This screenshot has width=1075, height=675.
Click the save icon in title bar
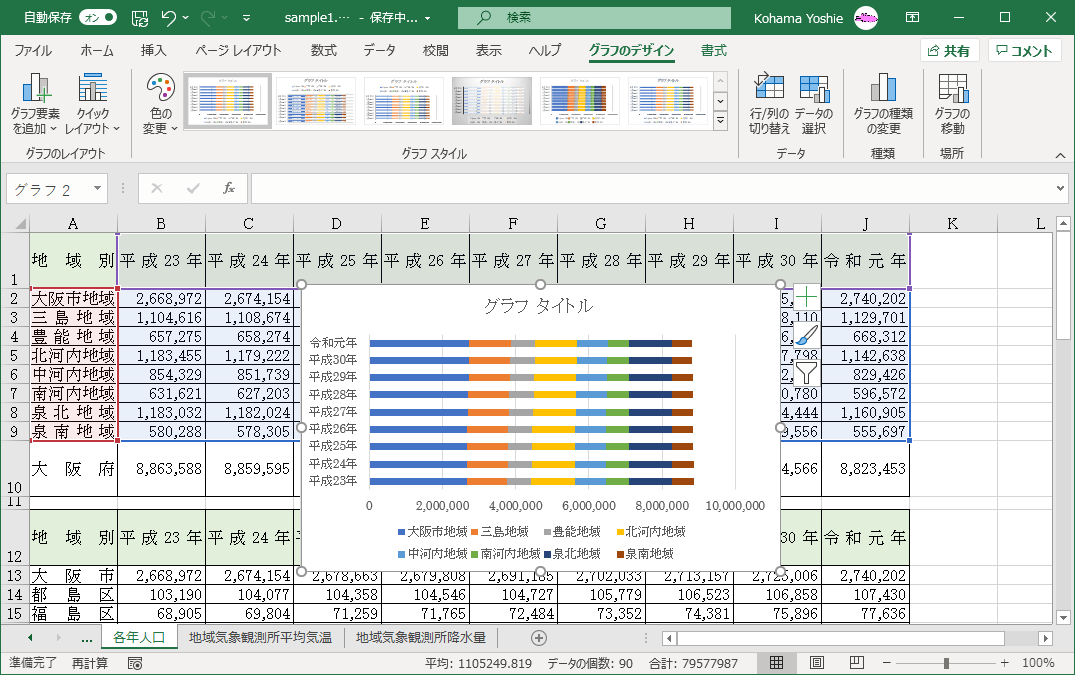click(139, 18)
